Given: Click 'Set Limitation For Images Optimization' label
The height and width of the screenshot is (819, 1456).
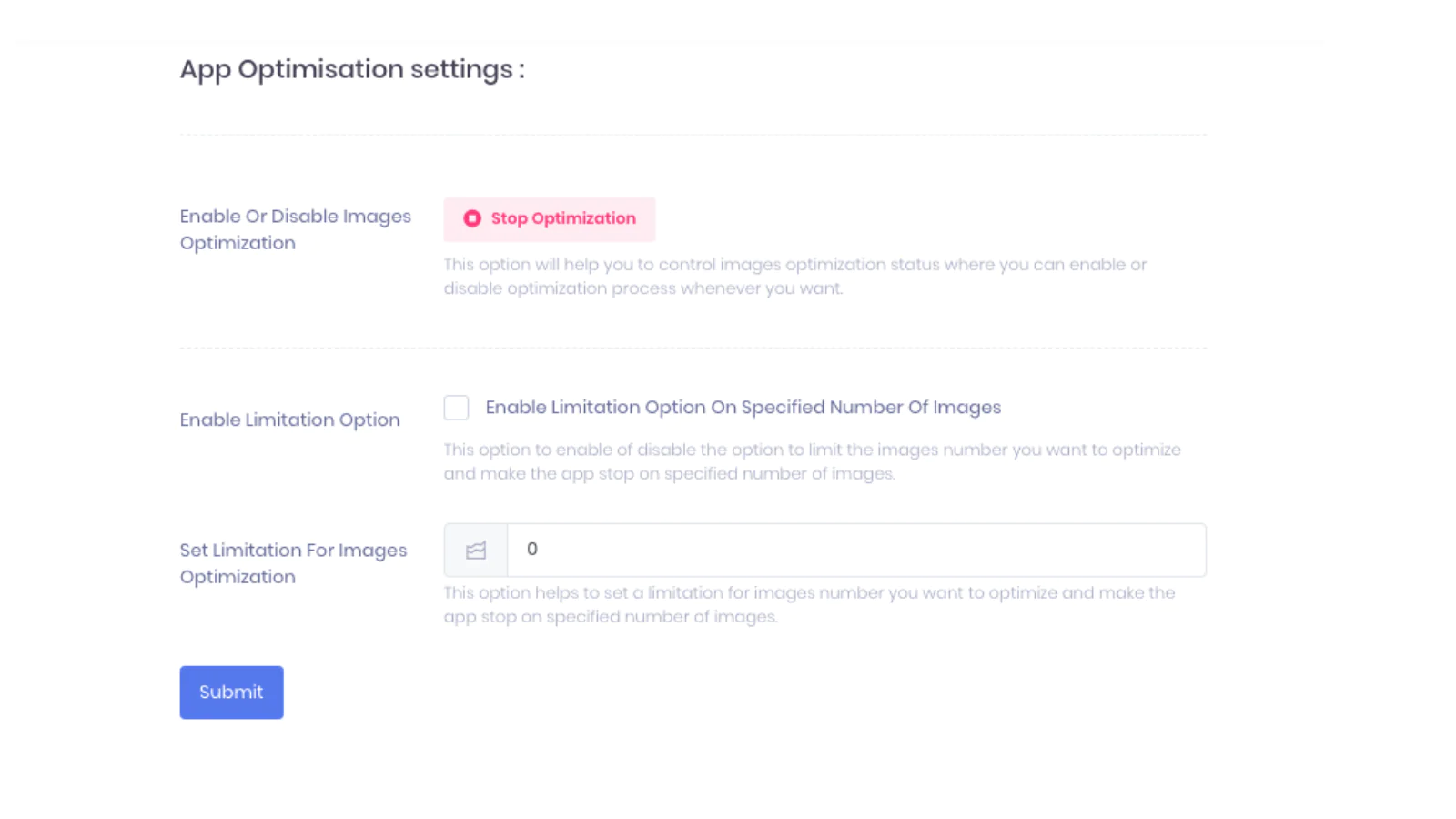Looking at the screenshot, I should click(x=293, y=563).
